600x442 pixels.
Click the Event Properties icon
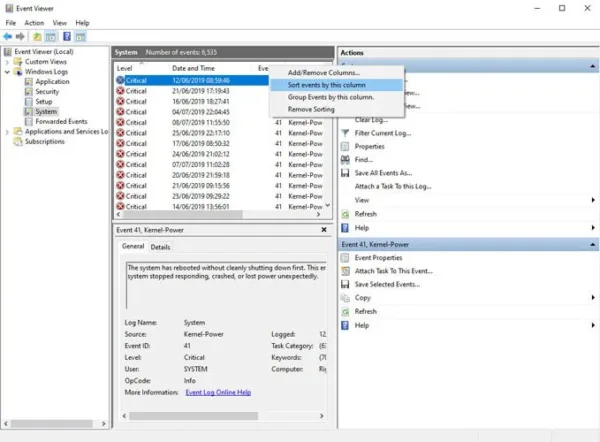click(345, 258)
